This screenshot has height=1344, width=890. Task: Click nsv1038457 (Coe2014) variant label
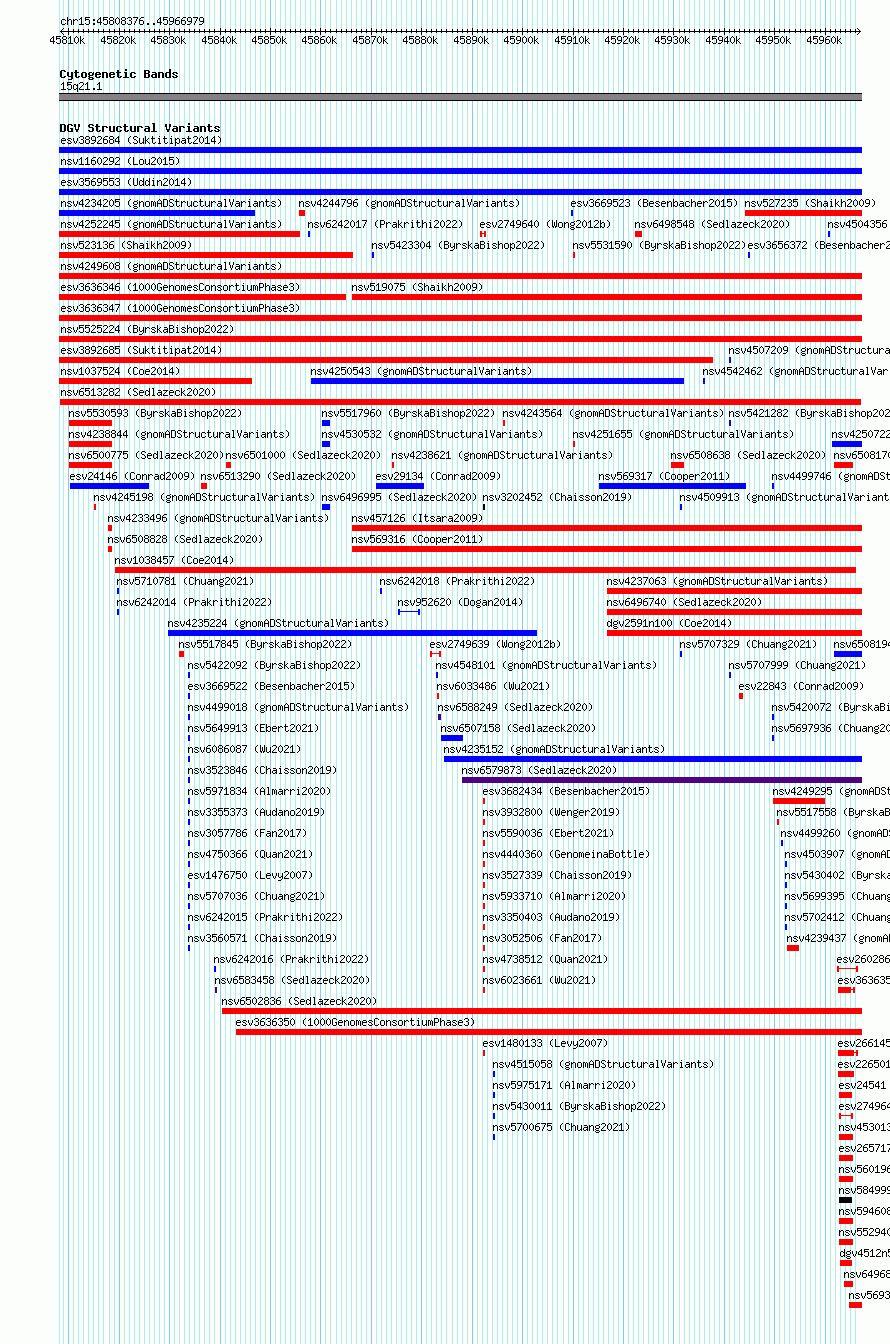pos(175,560)
